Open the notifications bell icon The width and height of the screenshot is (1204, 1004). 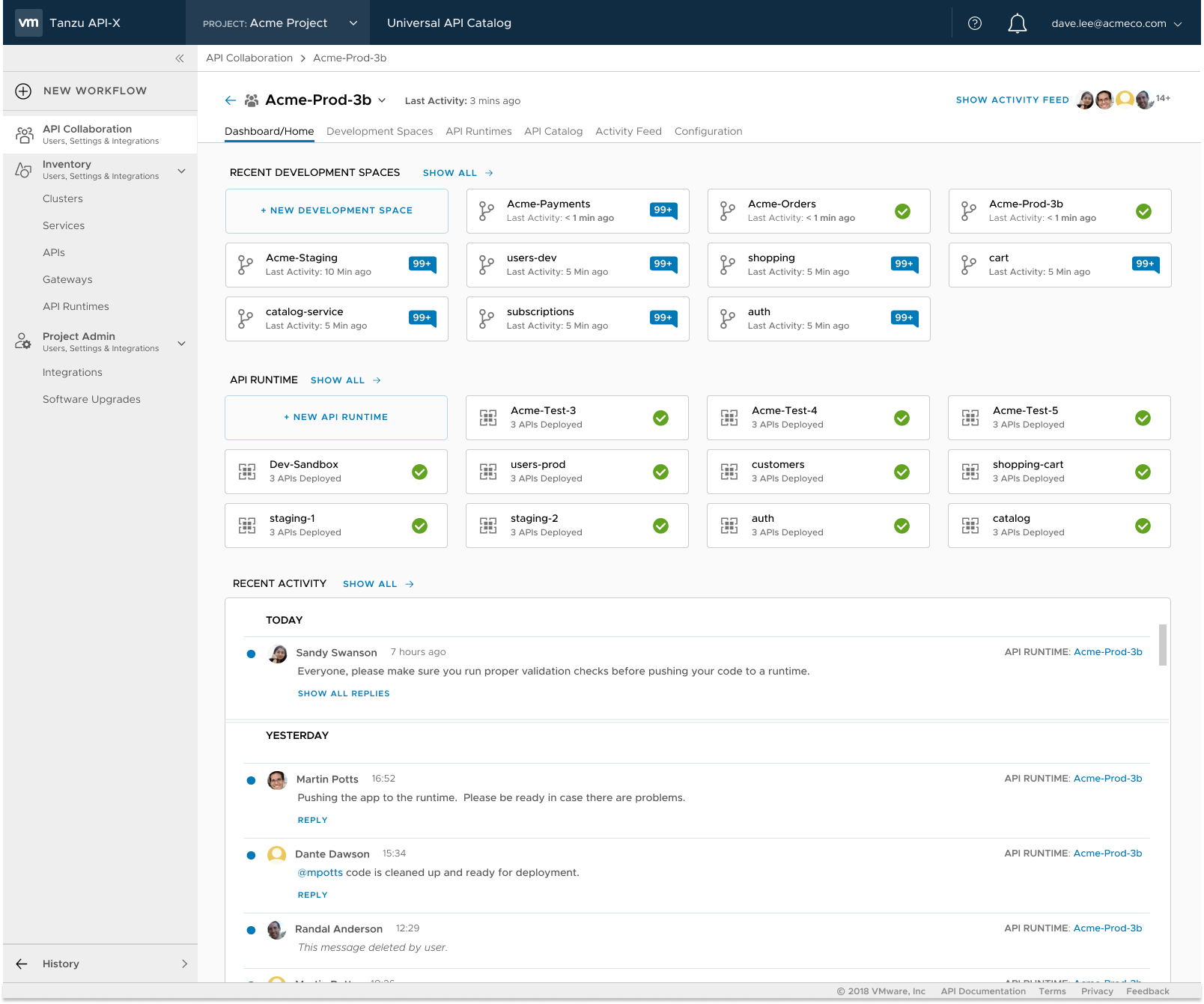(x=1017, y=23)
